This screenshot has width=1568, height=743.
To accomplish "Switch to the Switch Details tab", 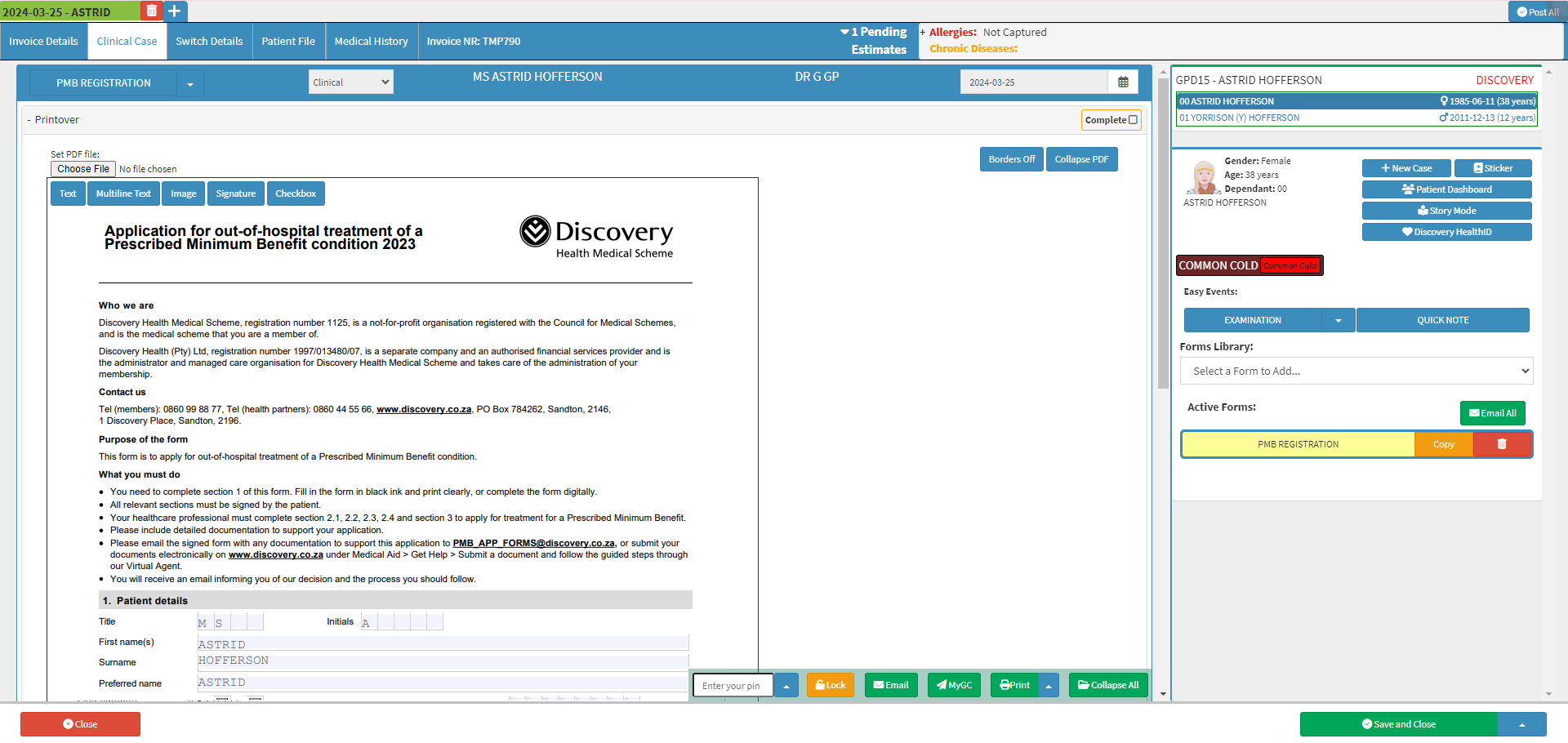I will coord(209,42).
